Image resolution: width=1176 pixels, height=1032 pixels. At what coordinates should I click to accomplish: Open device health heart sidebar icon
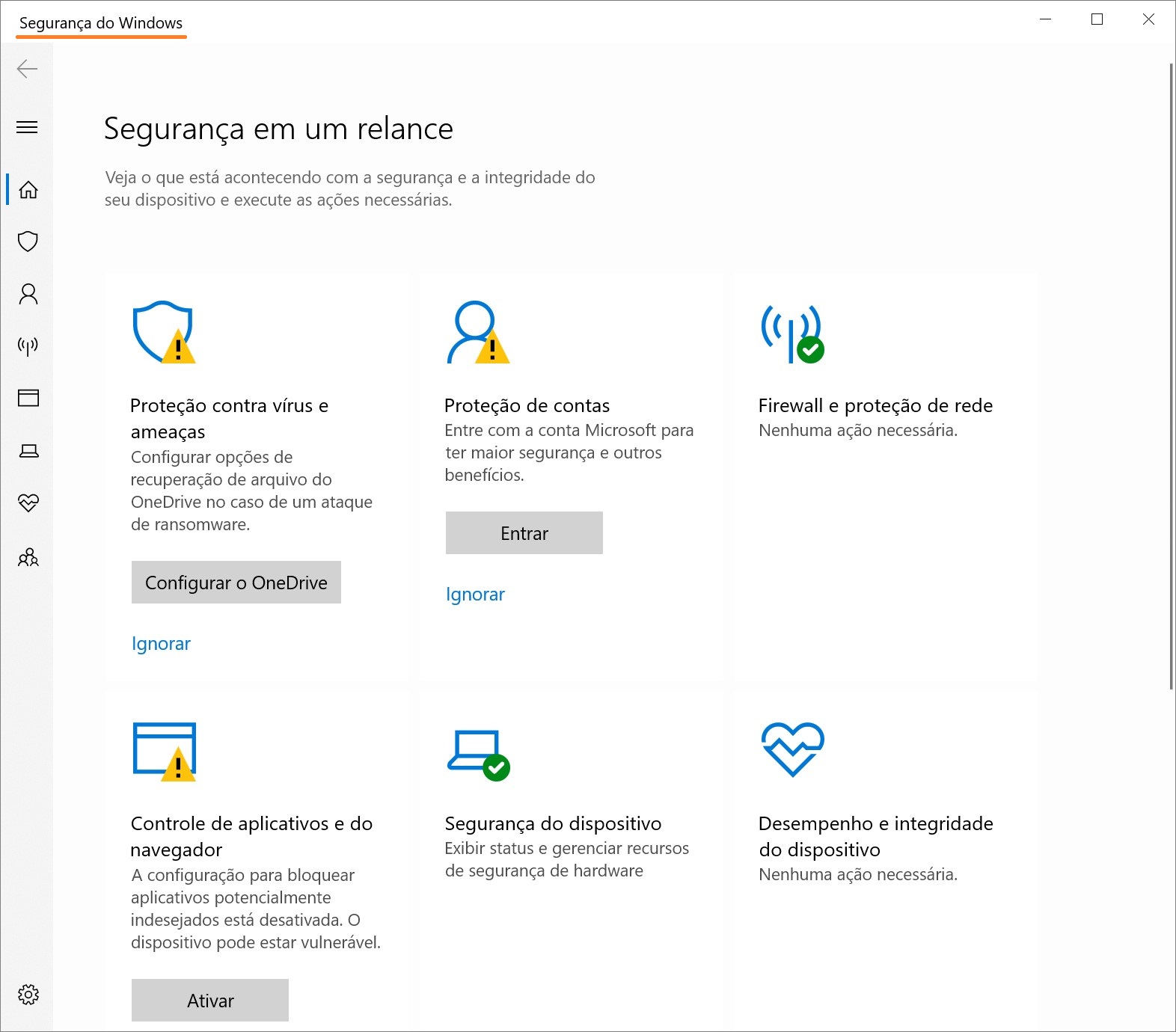click(x=28, y=503)
